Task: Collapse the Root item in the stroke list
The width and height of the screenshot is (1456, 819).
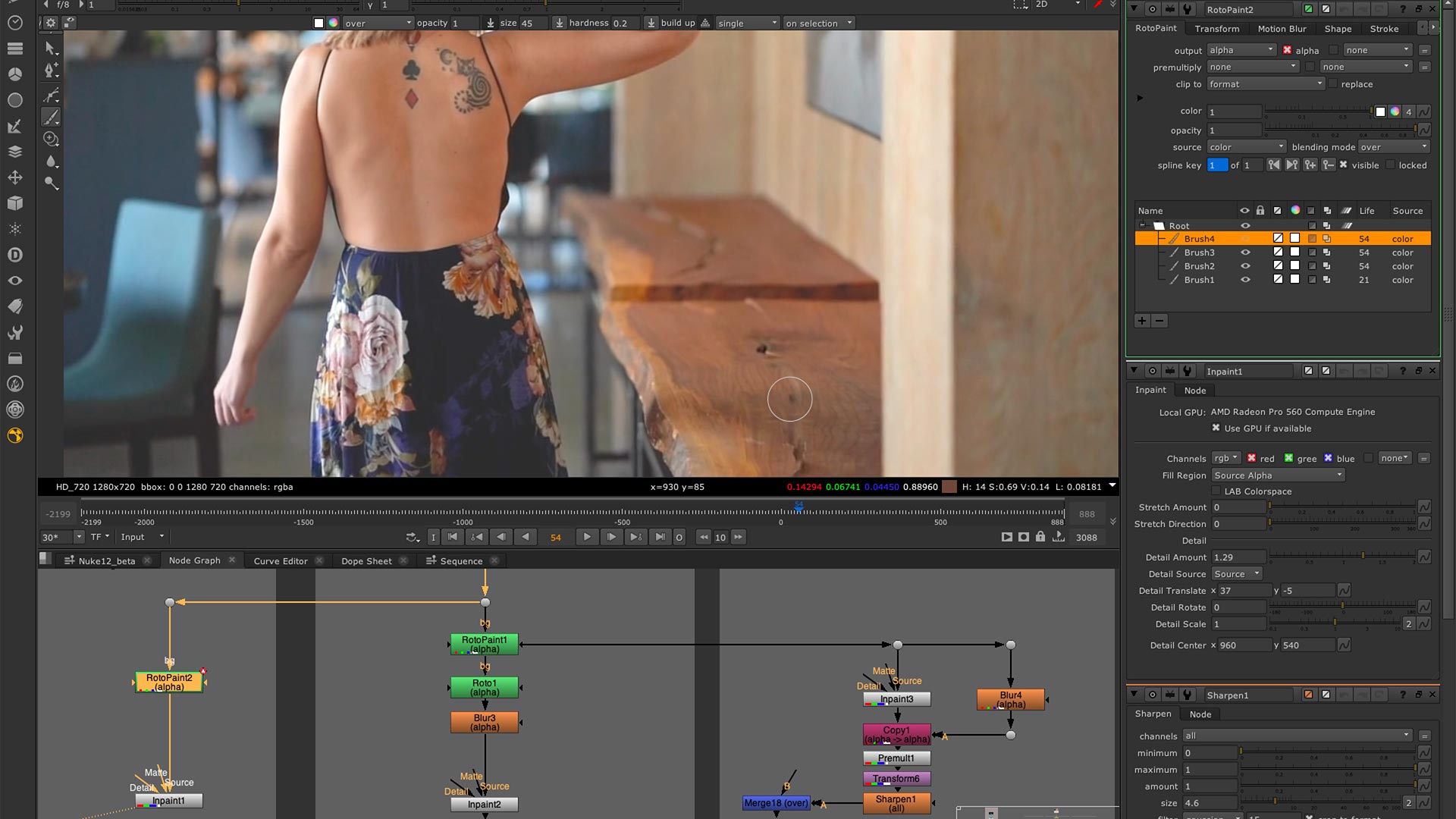Action: pyautogui.click(x=1143, y=224)
